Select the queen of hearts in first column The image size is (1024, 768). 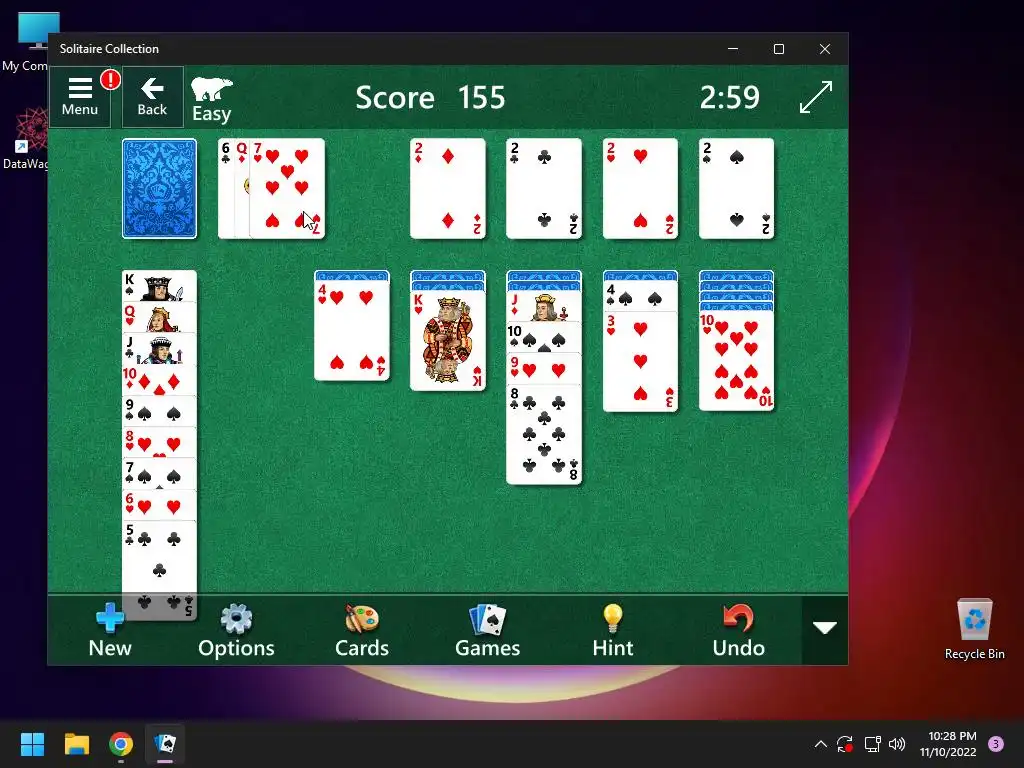[159, 317]
